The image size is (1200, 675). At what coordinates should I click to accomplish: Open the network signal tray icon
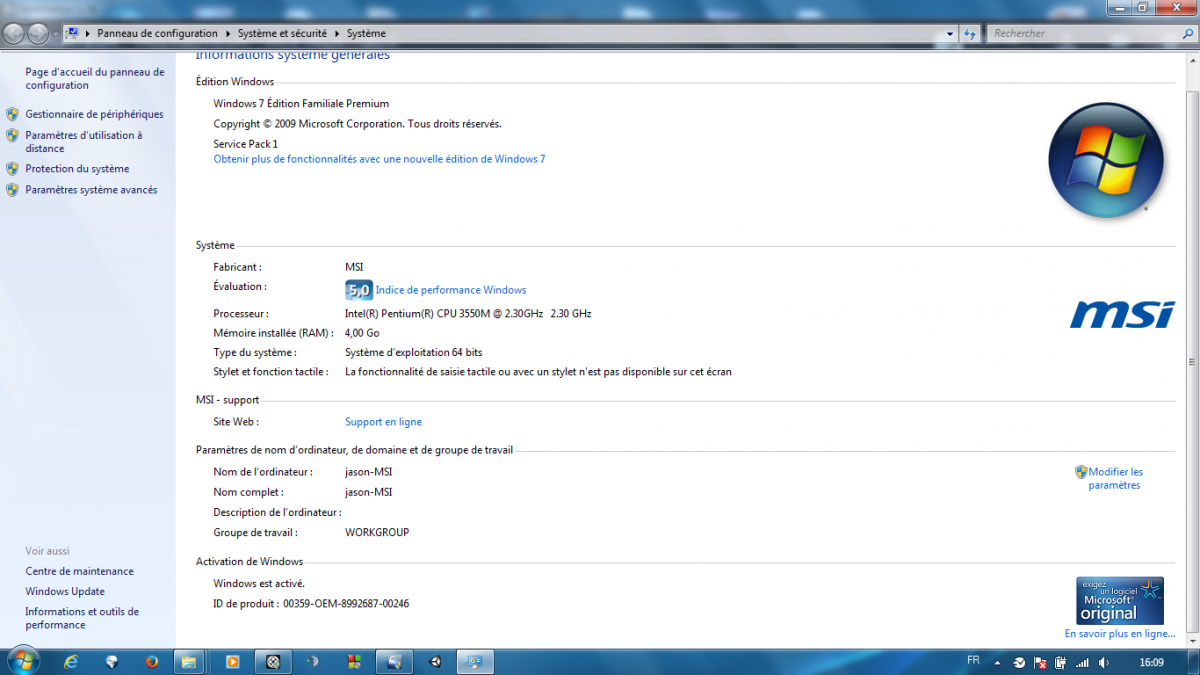[1082, 663]
